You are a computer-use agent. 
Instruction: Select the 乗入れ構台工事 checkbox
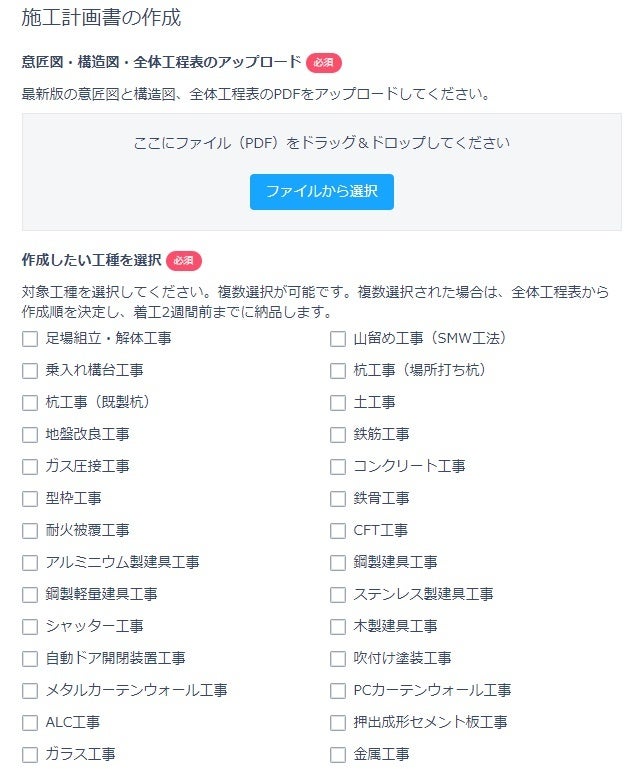[30, 371]
